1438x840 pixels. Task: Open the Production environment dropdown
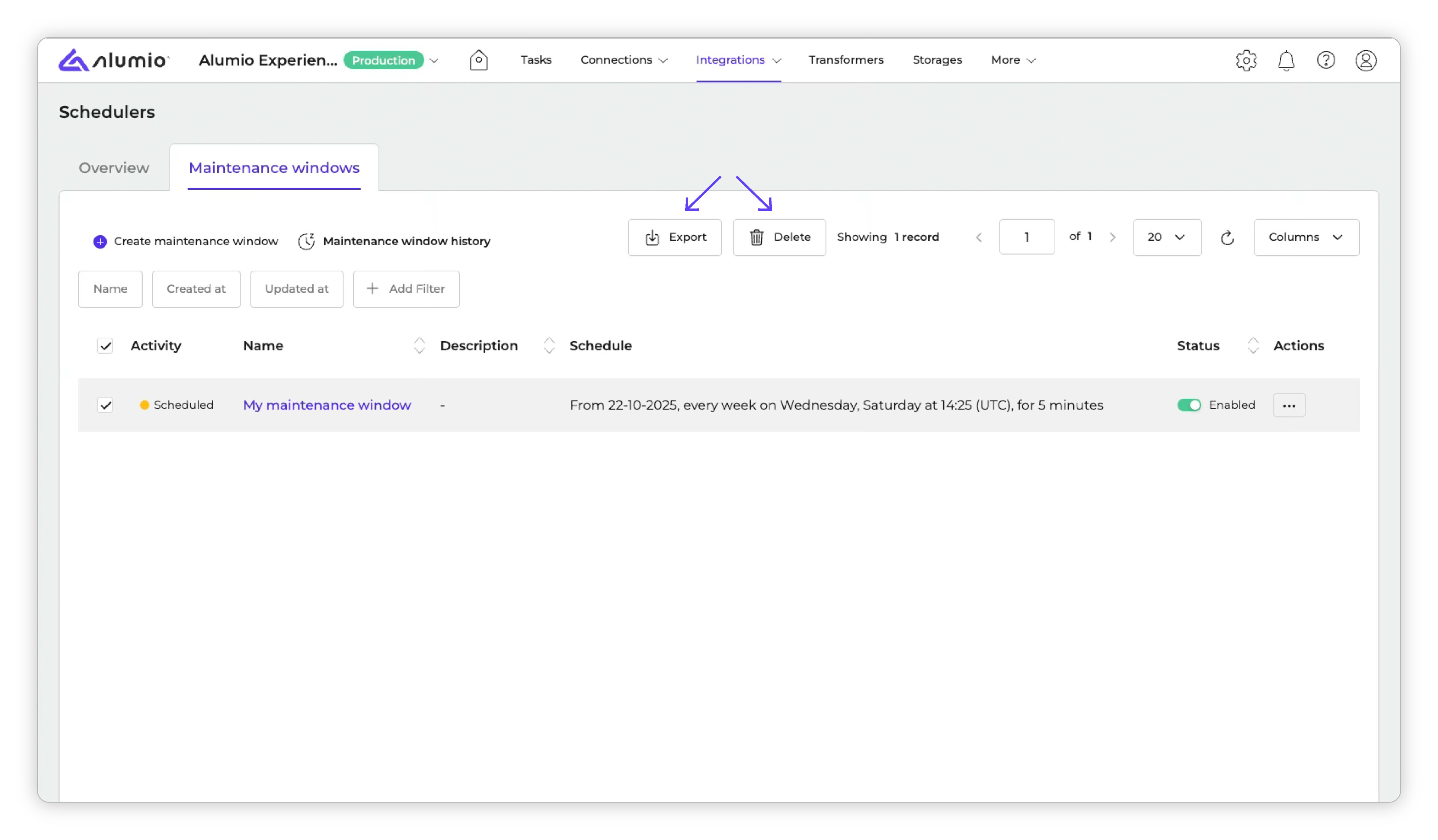(434, 60)
